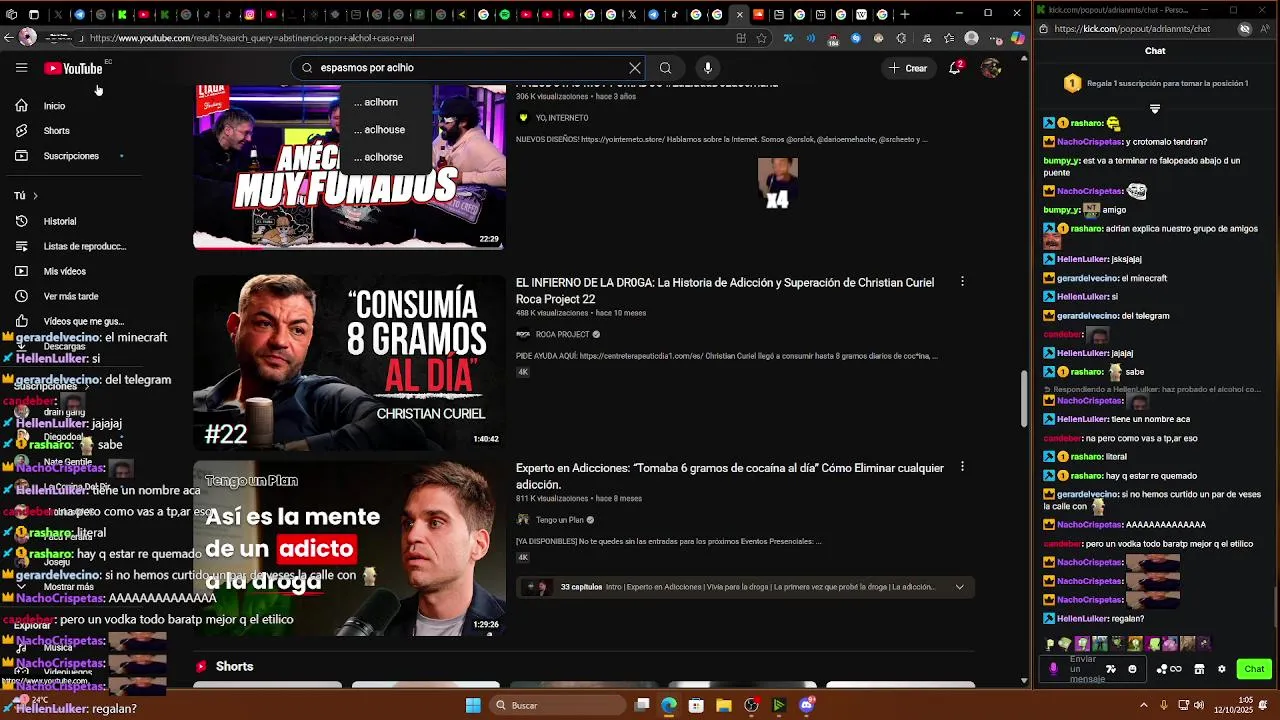
Task: Open new browser tab with plus
Action: 905,14
